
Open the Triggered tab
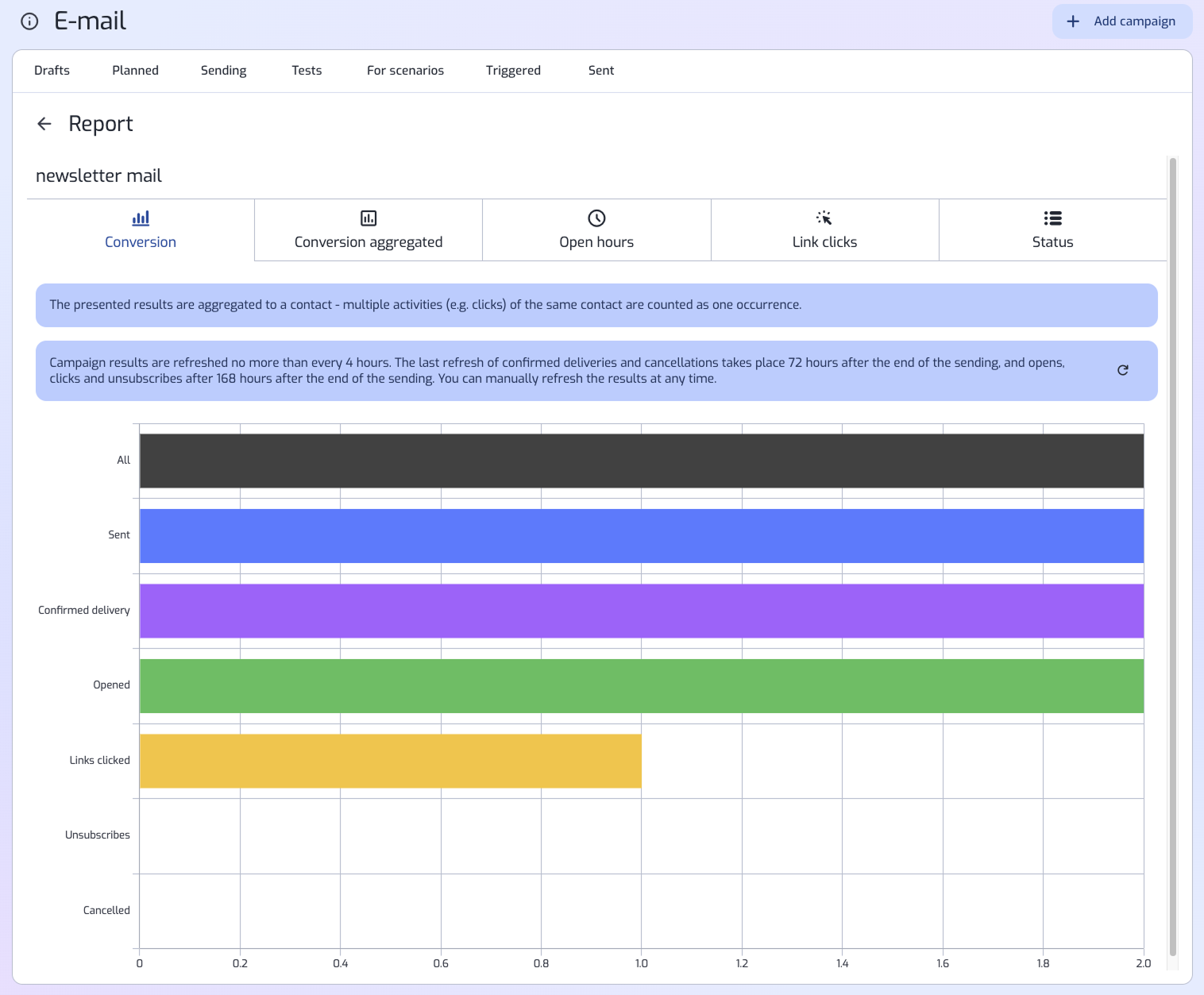(513, 71)
